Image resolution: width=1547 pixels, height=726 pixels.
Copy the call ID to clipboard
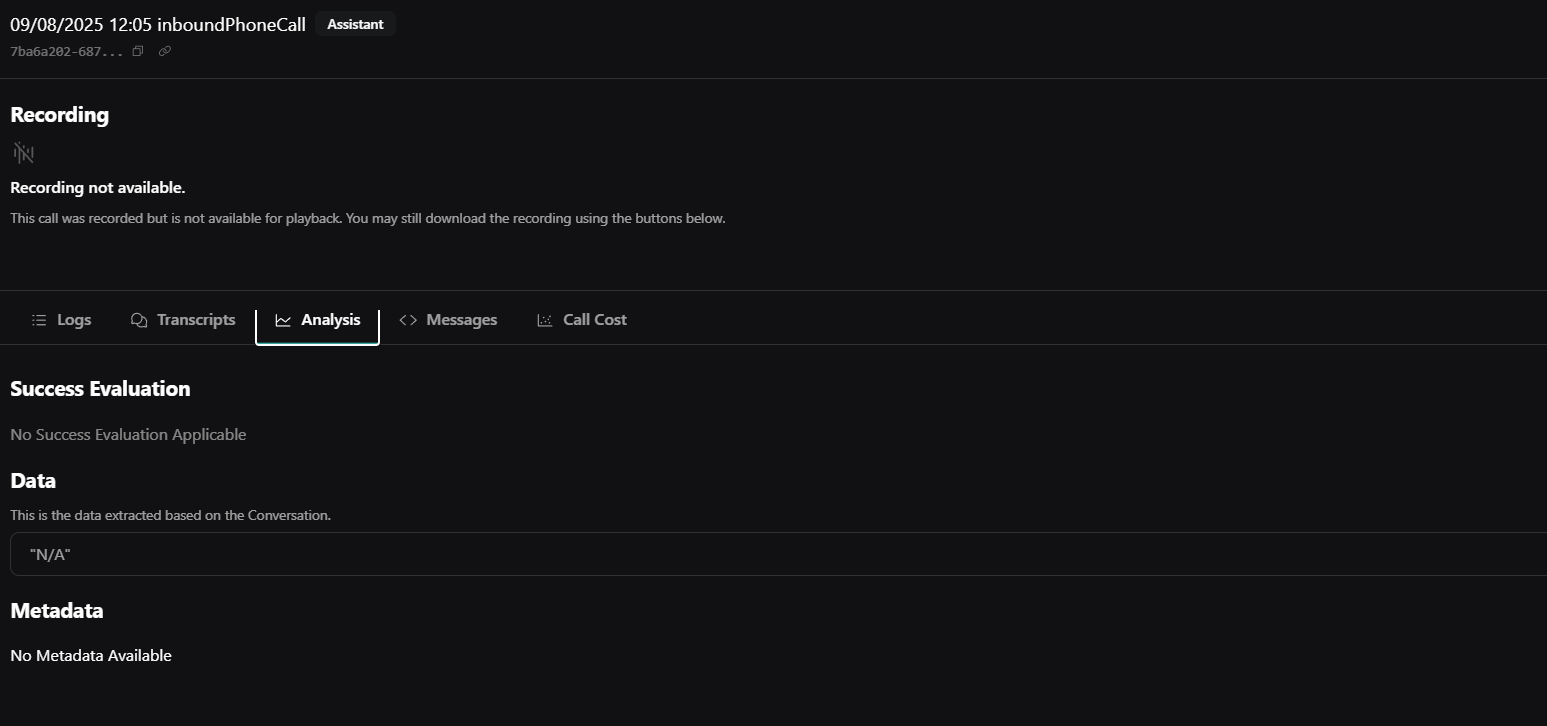pos(138,51)
